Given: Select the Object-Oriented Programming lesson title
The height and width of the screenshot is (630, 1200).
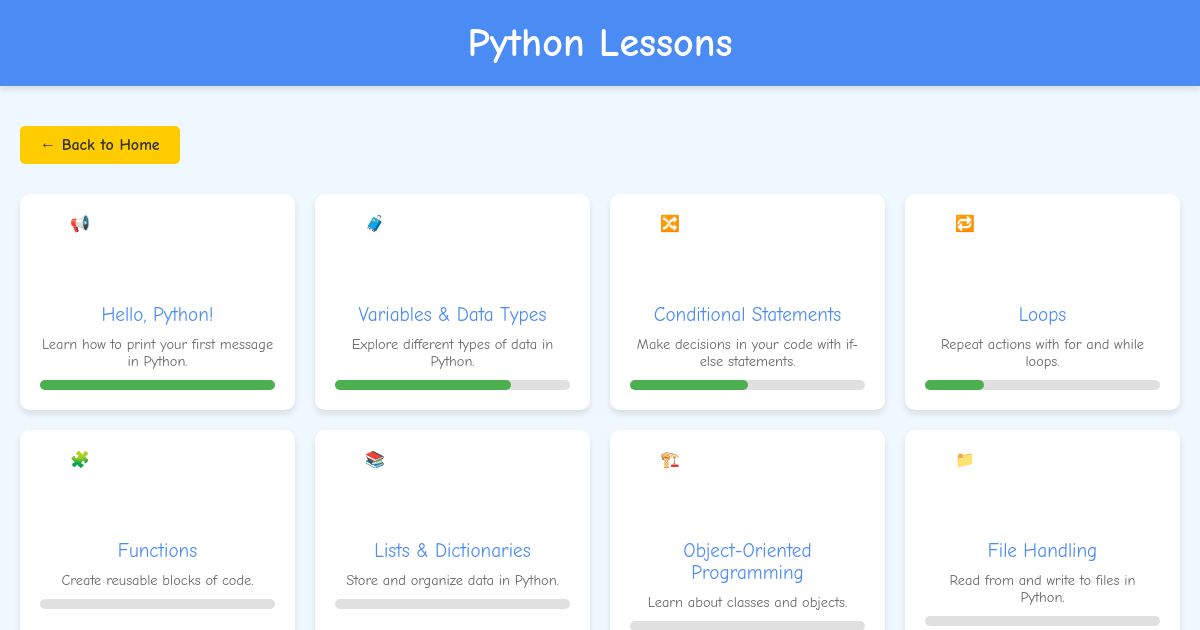Looking at the screenshot, I should click(x=747, y=561).
